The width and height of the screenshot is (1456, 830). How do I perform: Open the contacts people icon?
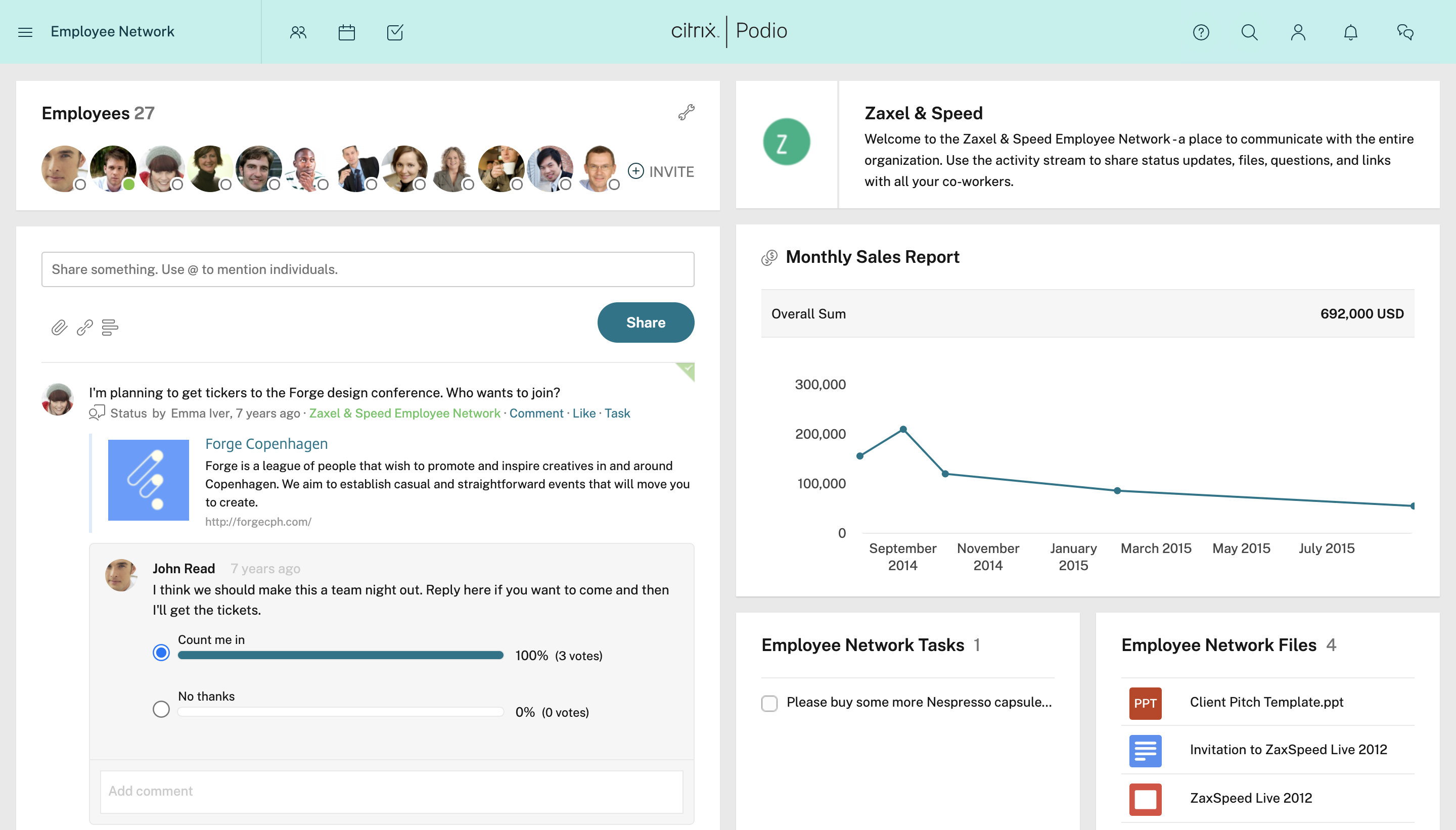click(x=298, y=32)
